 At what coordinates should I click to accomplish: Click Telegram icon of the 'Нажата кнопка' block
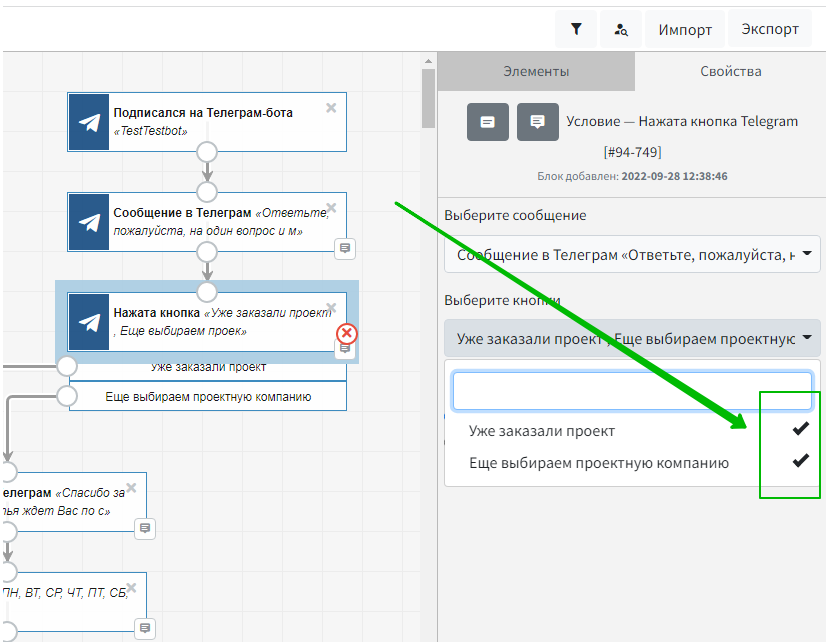pos(89,322)
